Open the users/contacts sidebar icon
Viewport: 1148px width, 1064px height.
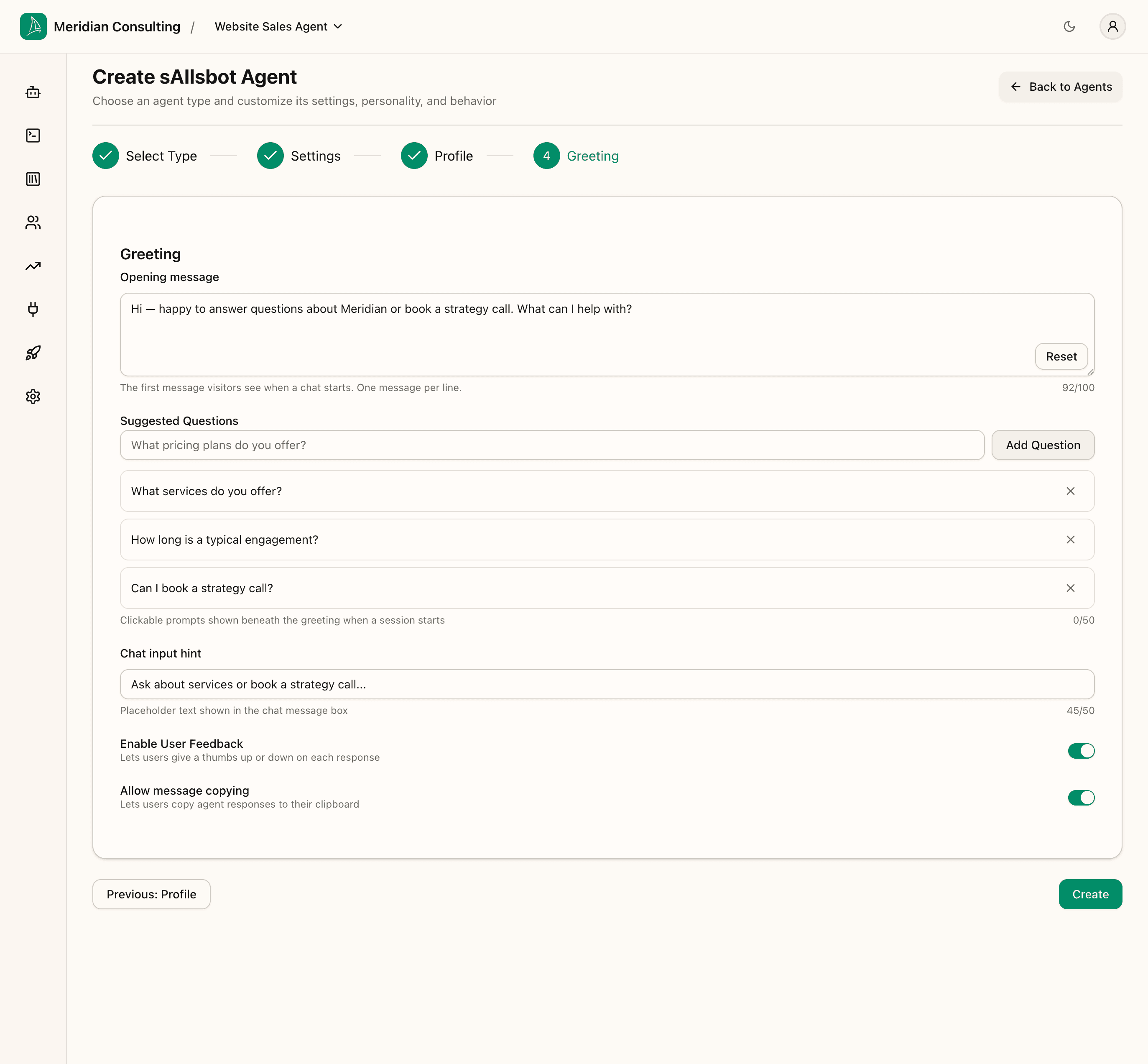[x=33, y=222]
